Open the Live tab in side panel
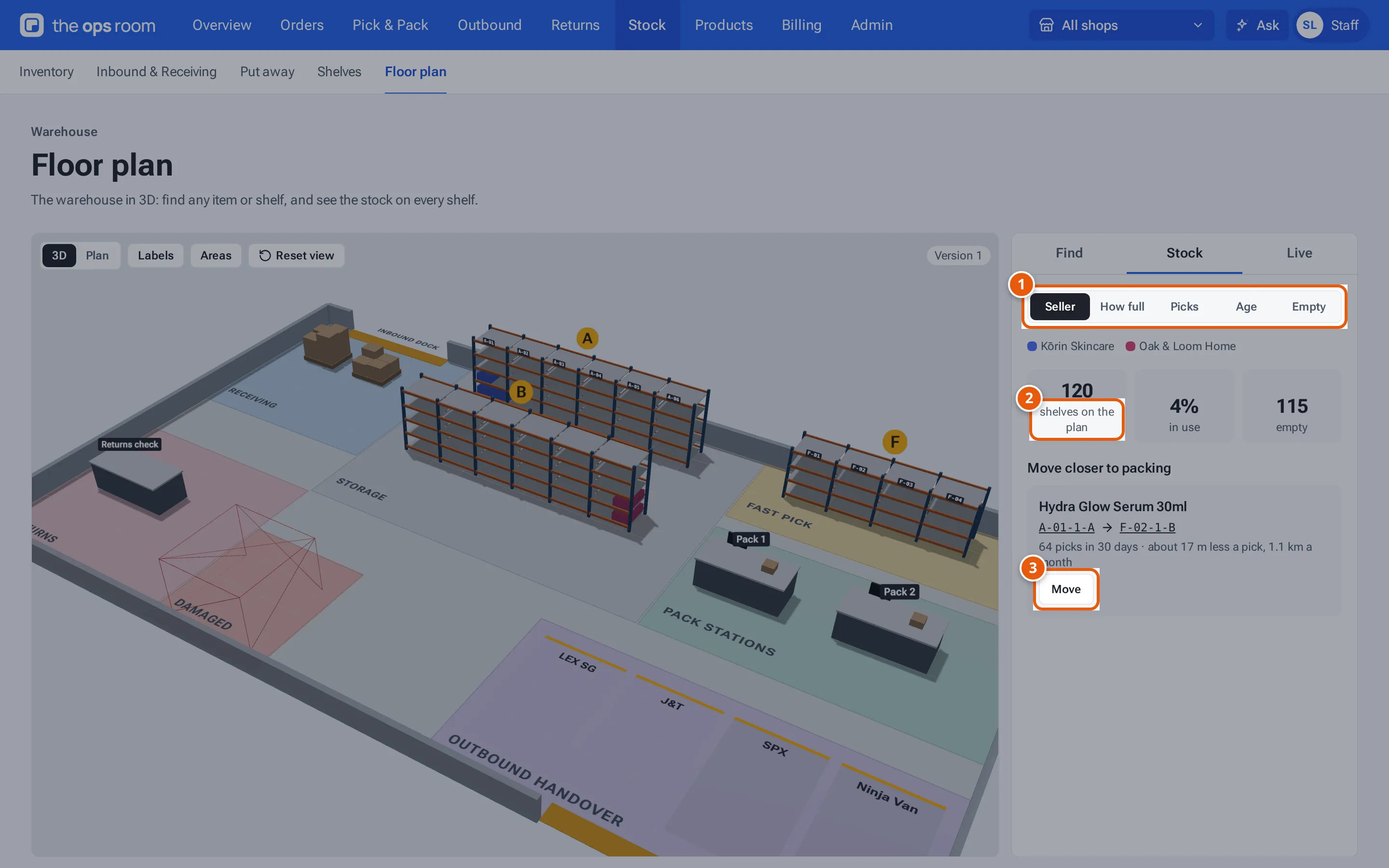The image size is (1389, 868). pyautogui.click(x=1299, y=253)
